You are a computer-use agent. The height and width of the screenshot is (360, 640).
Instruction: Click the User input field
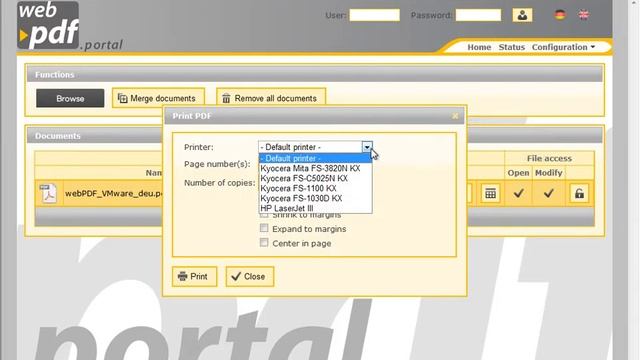coord(374,15)
